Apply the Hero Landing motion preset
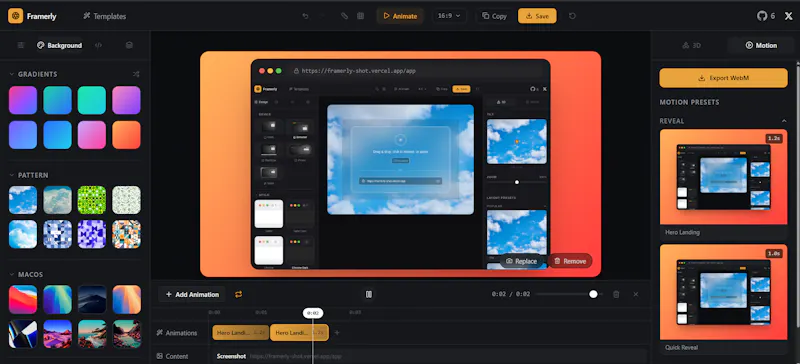 click(723, 184)
